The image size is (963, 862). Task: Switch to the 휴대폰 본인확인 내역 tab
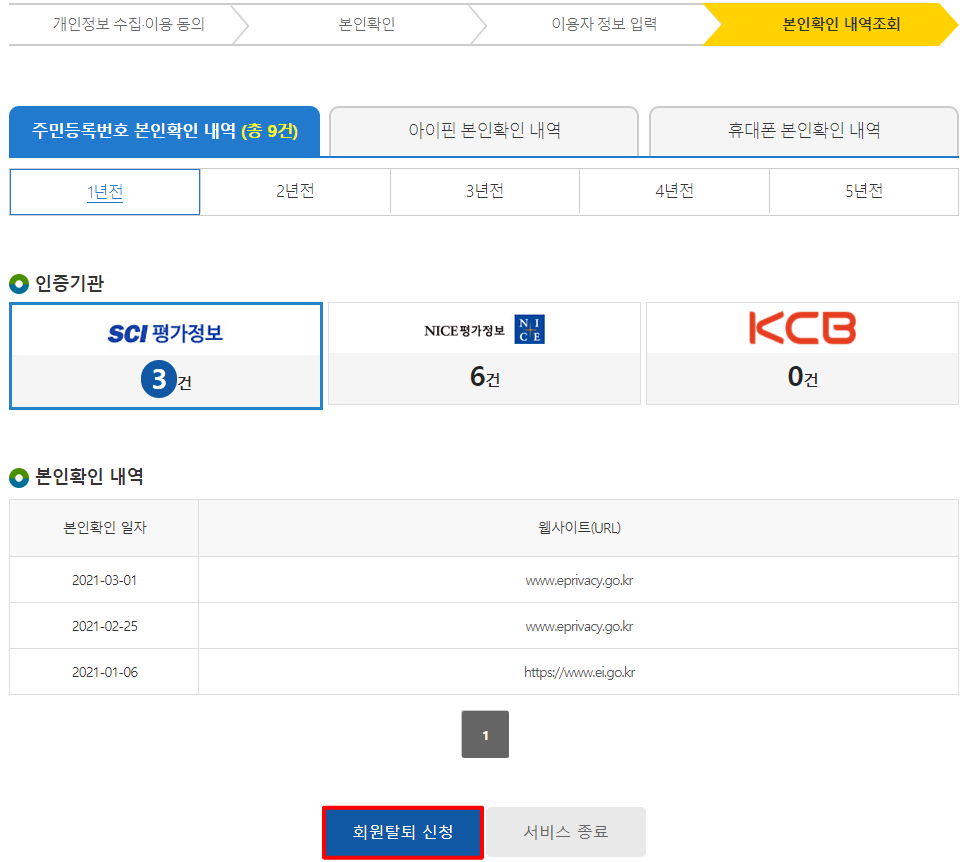pos(802,131)
